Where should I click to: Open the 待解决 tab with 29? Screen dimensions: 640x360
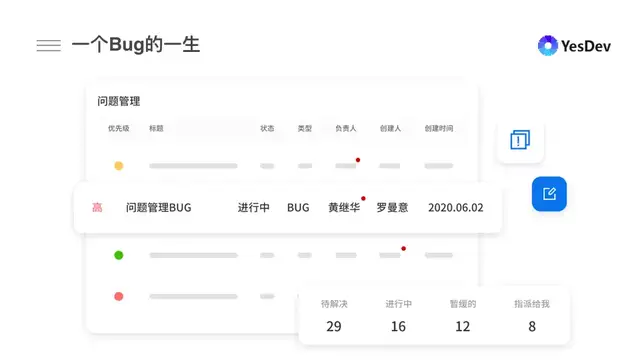click(x=334, y=316)
